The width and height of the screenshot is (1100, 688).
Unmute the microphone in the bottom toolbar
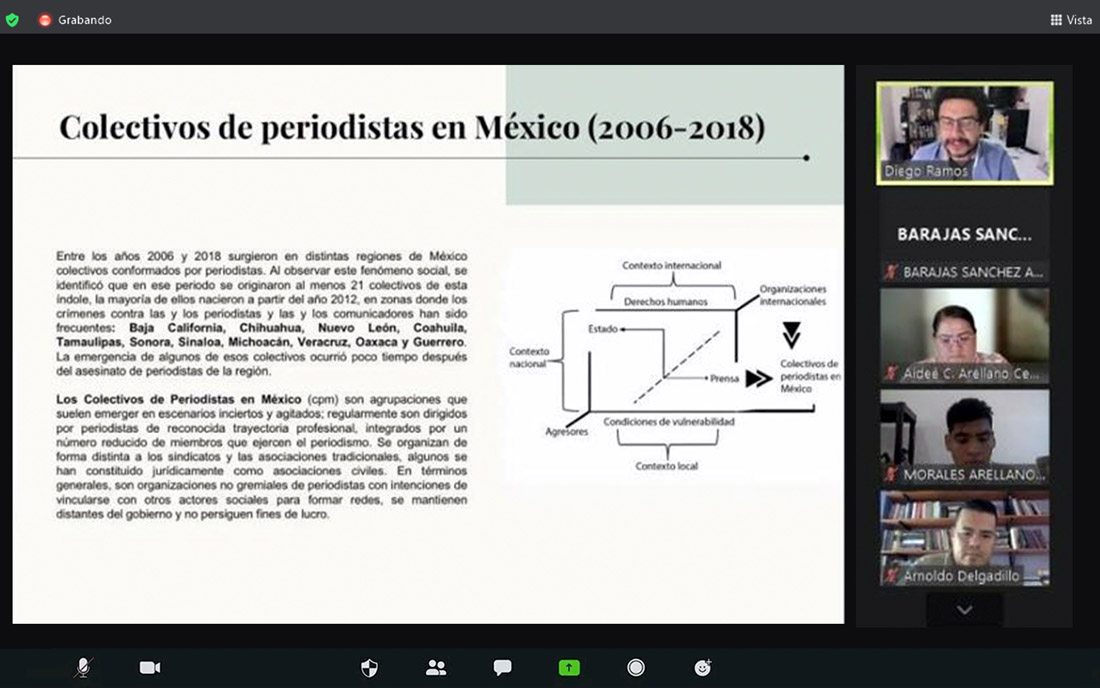click(x=83, y=668)
